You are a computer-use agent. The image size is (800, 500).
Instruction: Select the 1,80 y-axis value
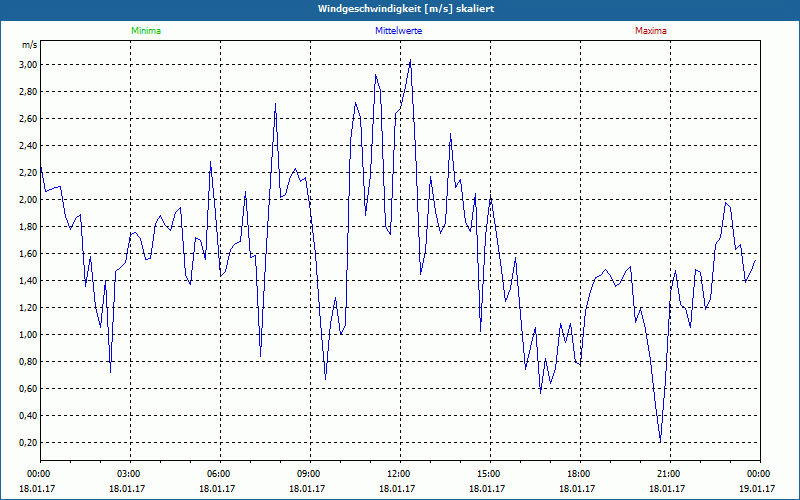point(28,227)
